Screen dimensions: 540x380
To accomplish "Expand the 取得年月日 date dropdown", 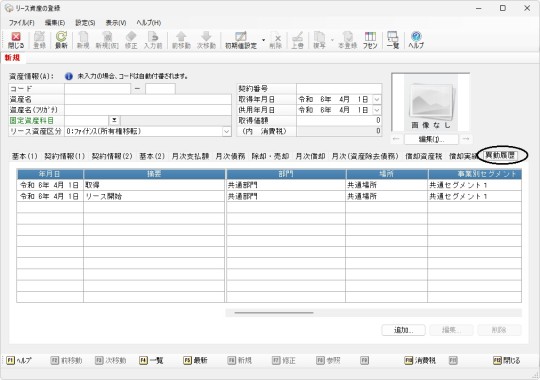I will click(377, 100).
